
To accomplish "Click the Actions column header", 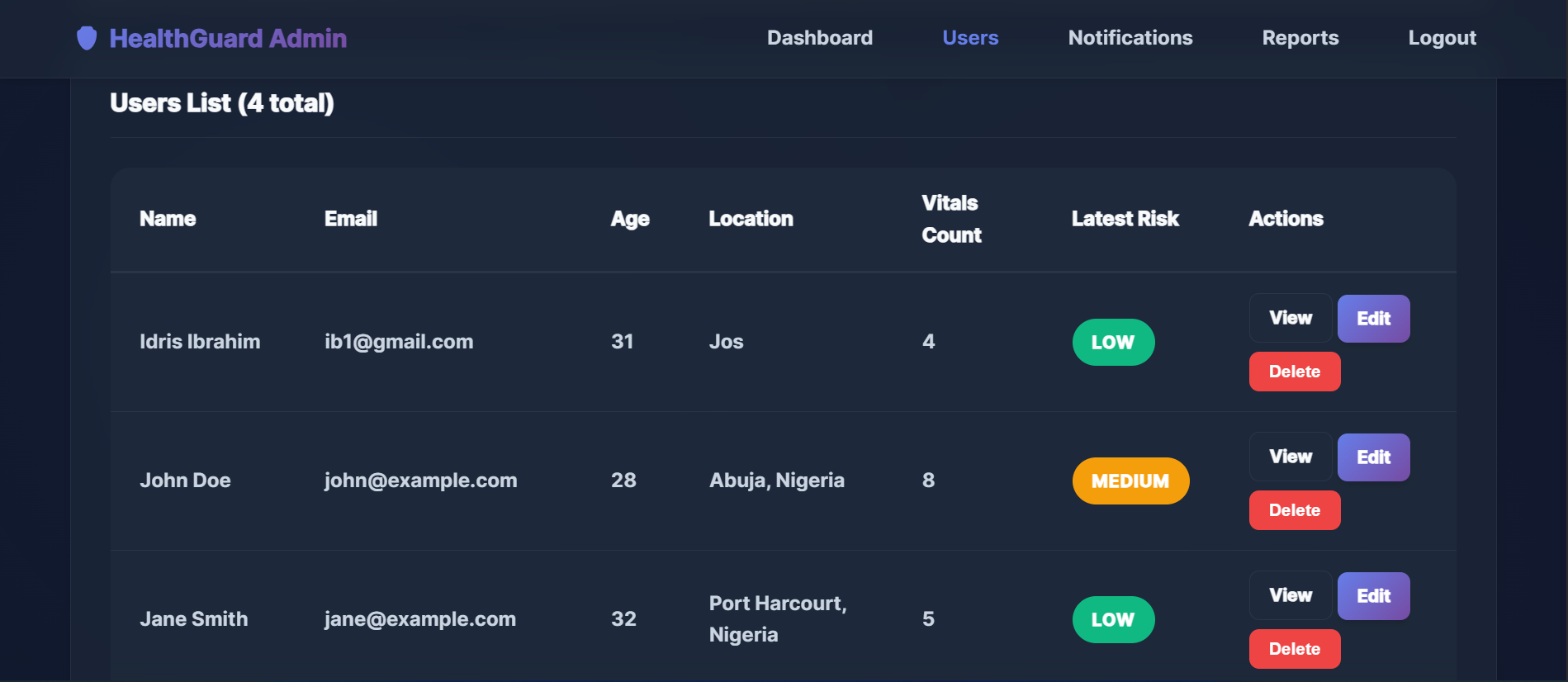I will [1286, 219].
